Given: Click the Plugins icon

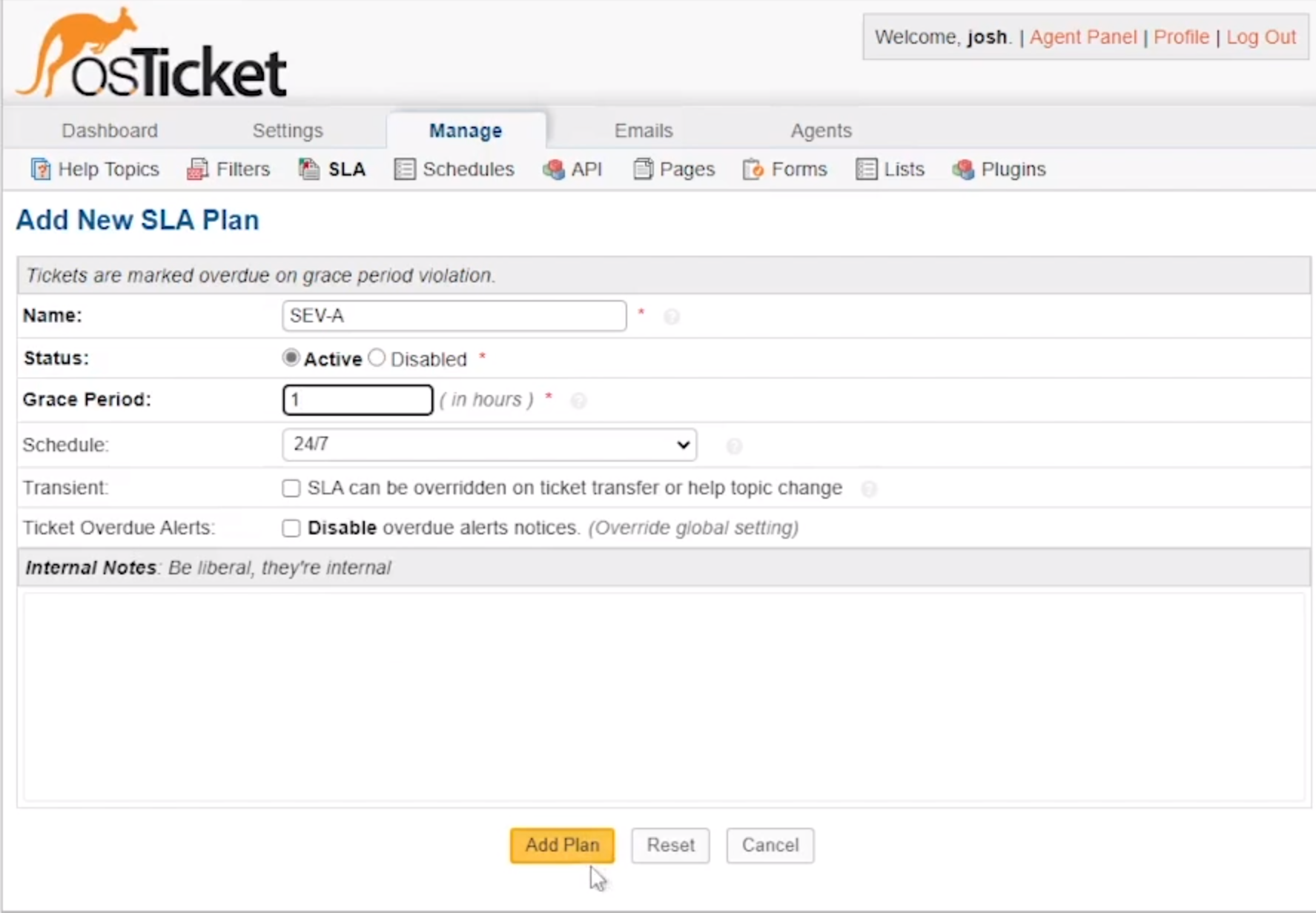Looking at the screenshot, I should pyautogui.click(x=964, y=169).
